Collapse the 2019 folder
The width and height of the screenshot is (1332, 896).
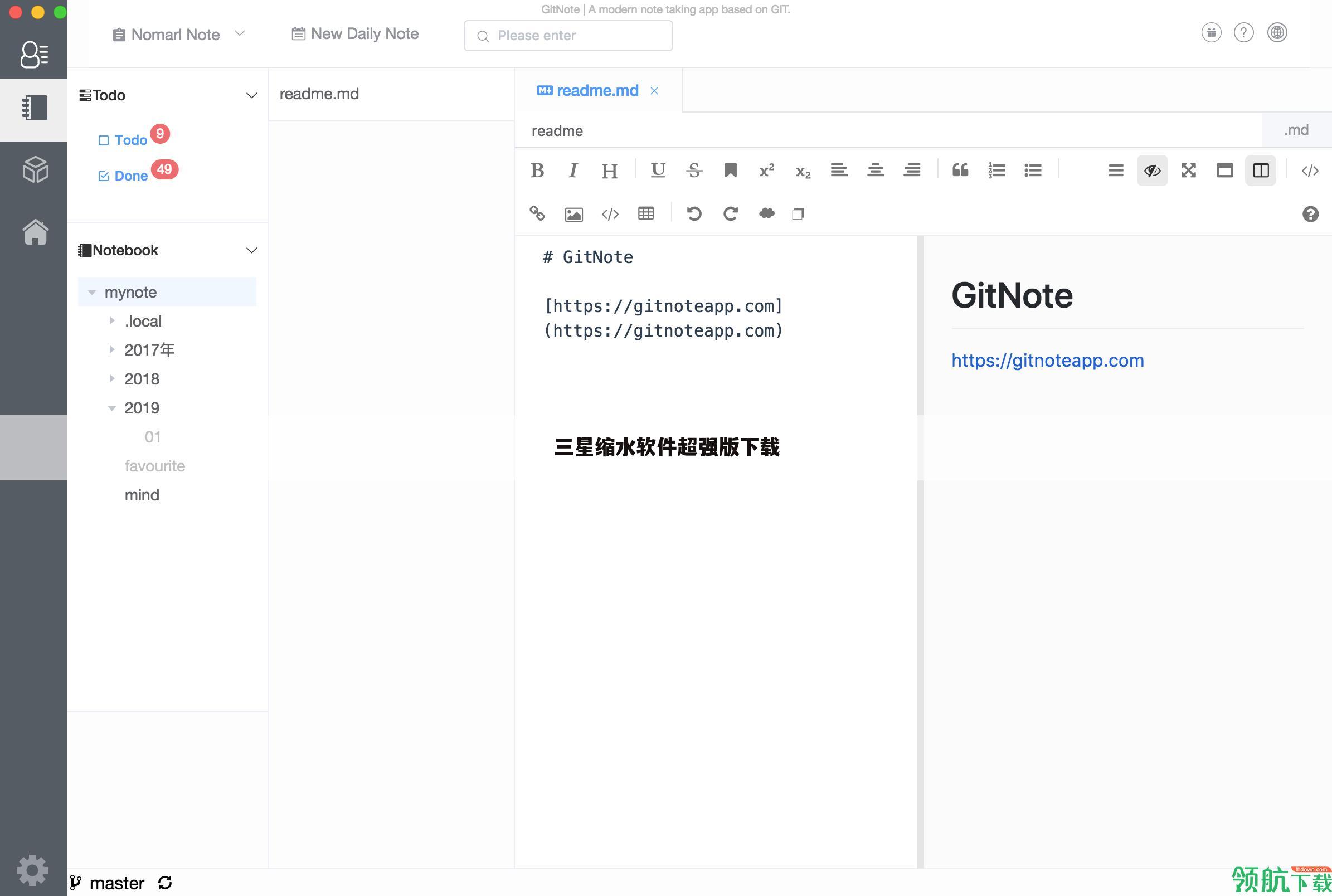tap(112, 408)
